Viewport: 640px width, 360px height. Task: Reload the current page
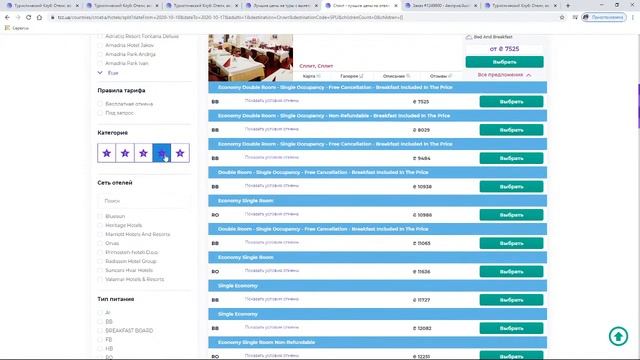[29, 18]
